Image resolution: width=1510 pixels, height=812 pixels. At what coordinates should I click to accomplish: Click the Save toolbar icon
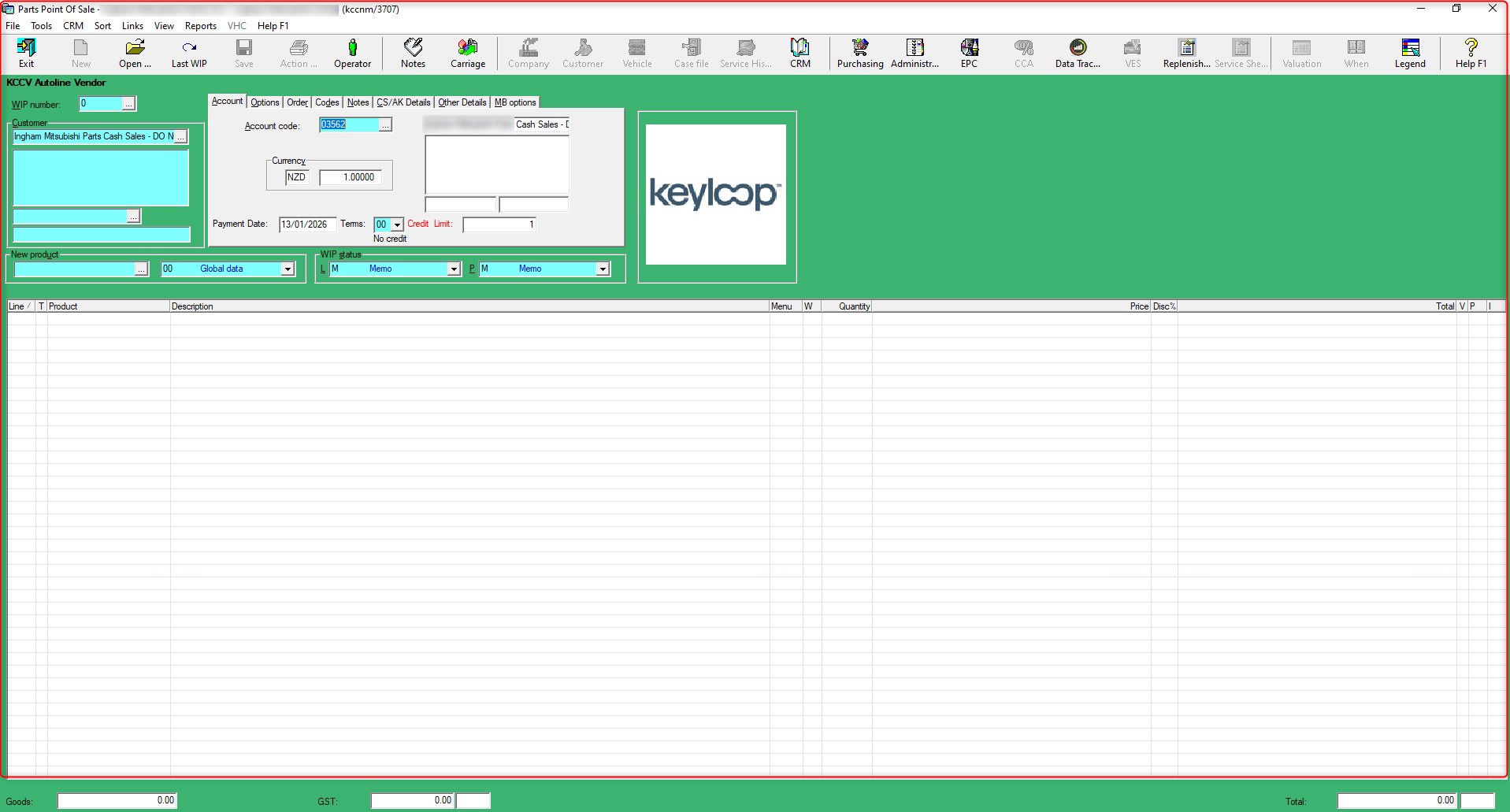tap(244, 54)
